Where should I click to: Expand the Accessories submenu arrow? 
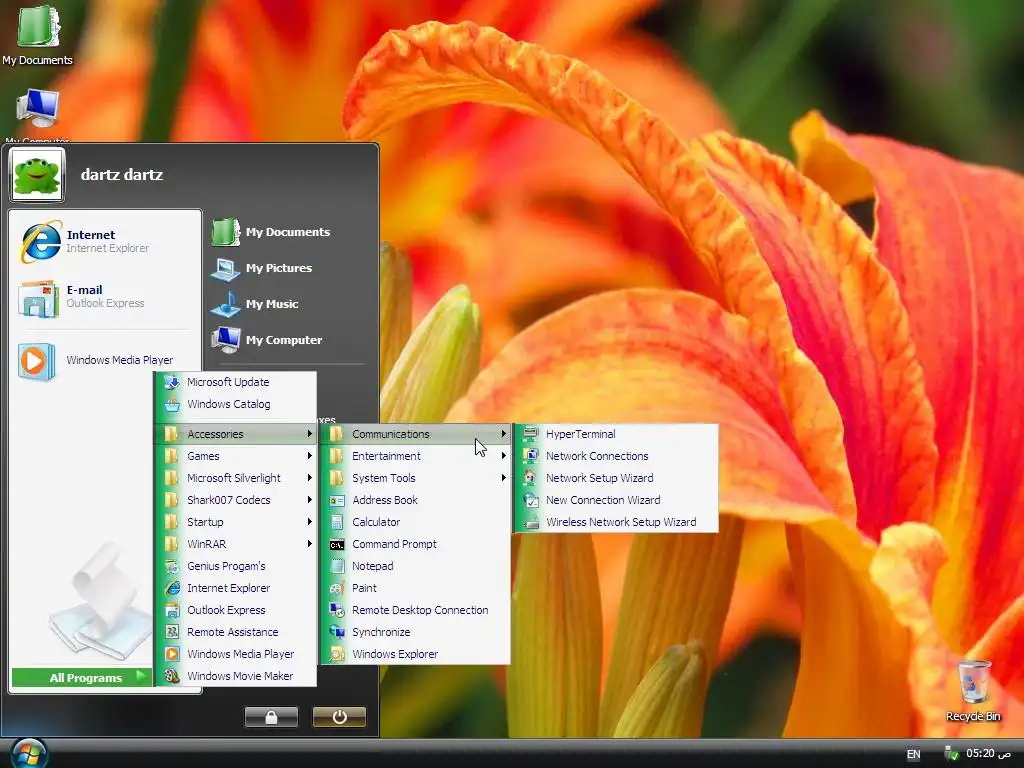(x=310, y=434)
